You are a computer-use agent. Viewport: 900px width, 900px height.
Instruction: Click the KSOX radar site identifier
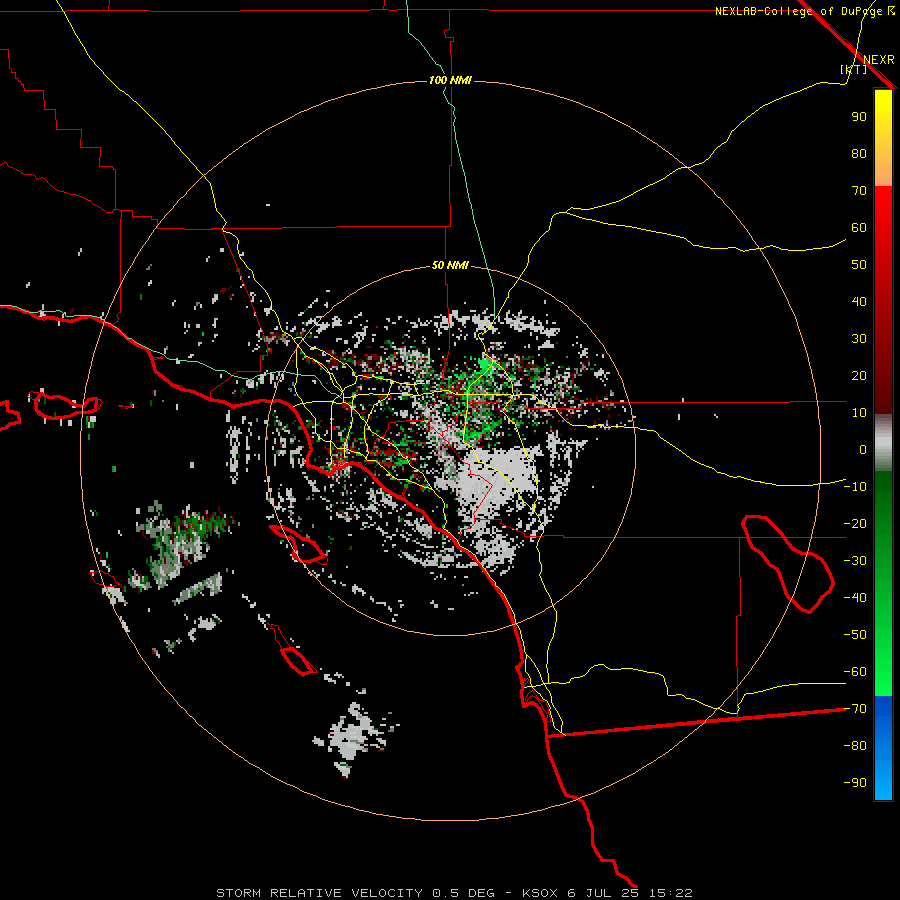click(x=540, y=893)
